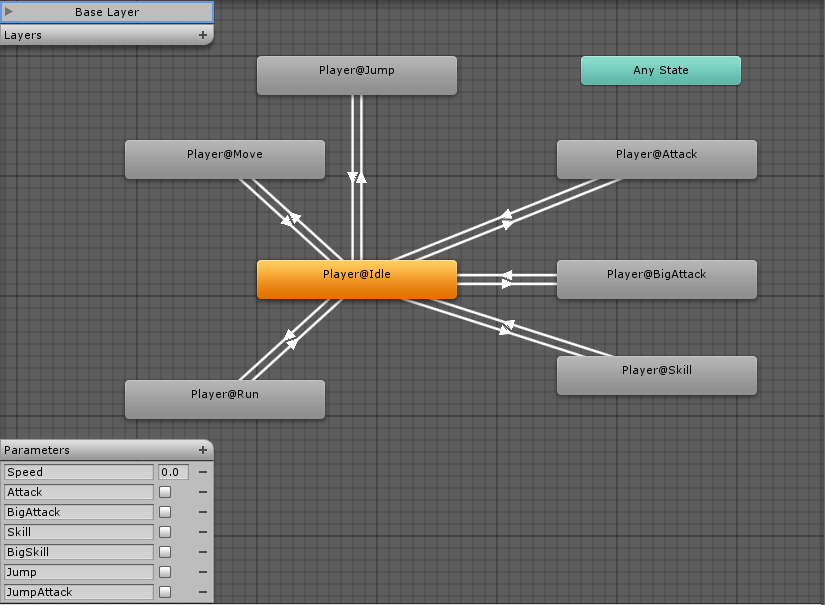Select the Any State node
The height and width of the screenshot is (605, 825).
(x=661, y=70)
